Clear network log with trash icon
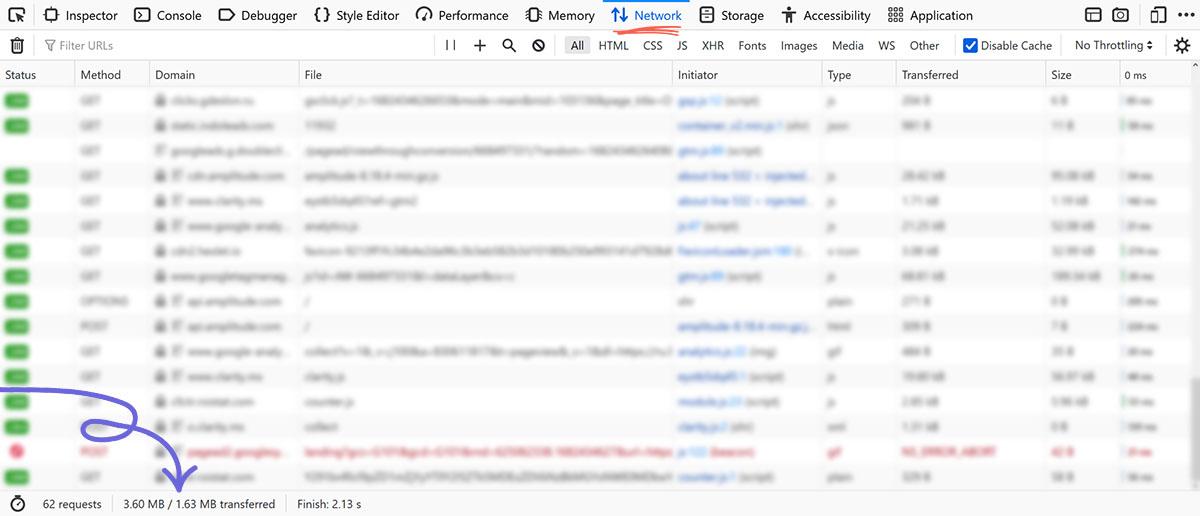Screen dimensions: 1200x516 (17, 45)
